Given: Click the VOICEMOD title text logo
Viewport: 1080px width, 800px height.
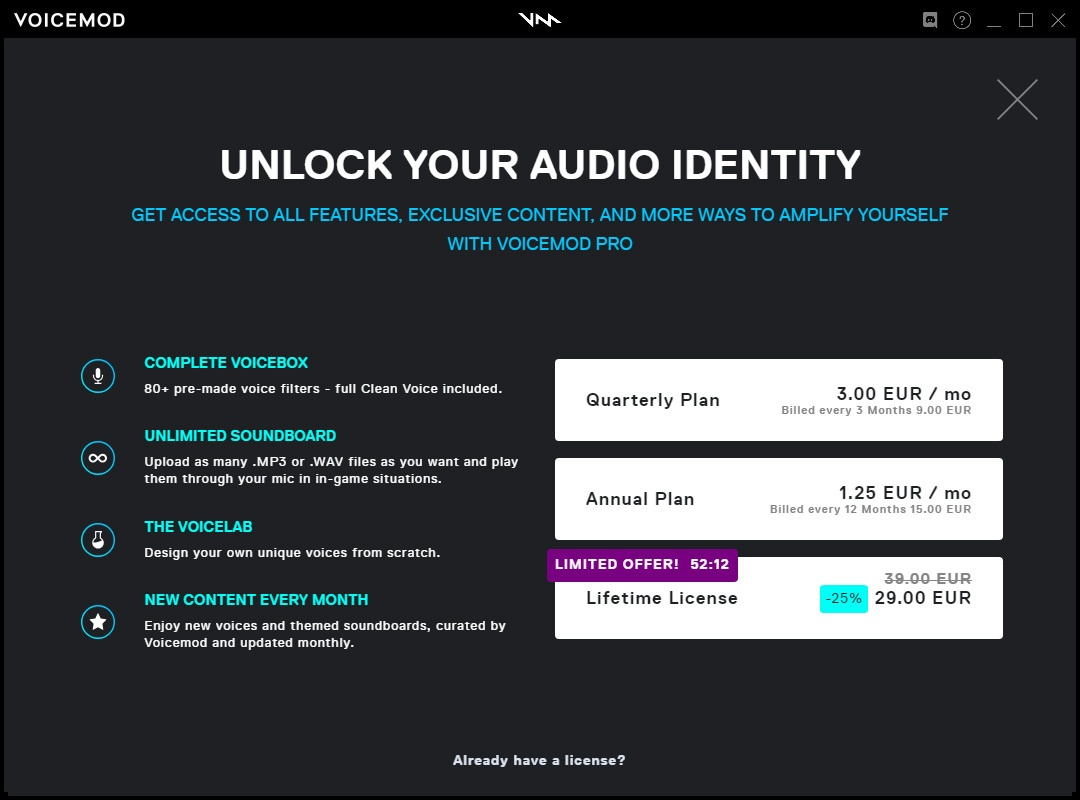Looking at the screenshot, I should coord(70,20).
